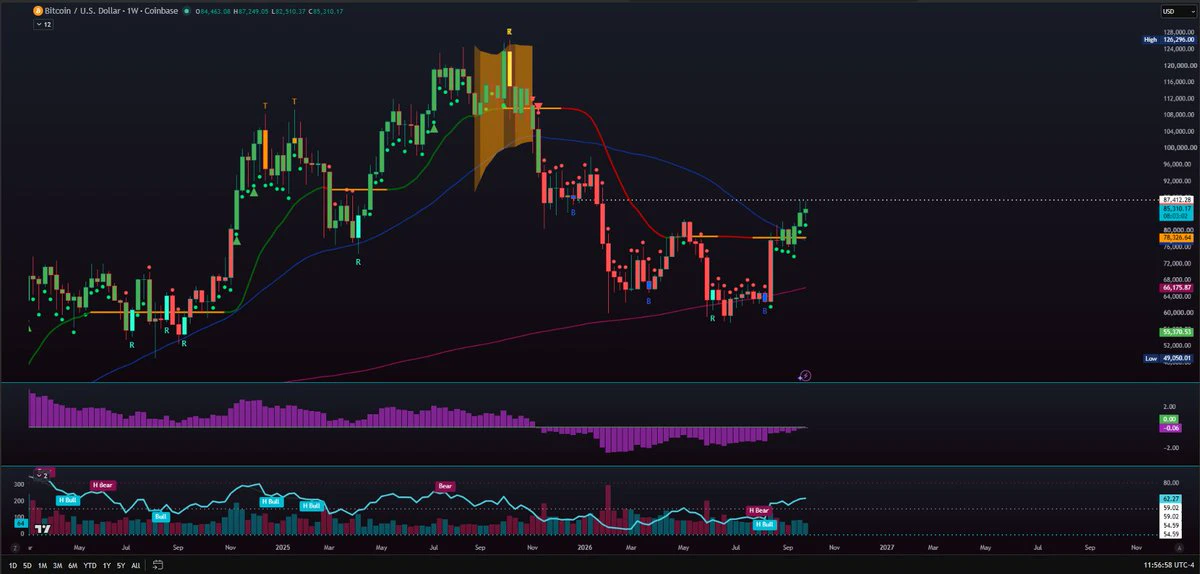Select the 5D time range
The height and width of the screenshot is (574, 1200).
point(28,565)
